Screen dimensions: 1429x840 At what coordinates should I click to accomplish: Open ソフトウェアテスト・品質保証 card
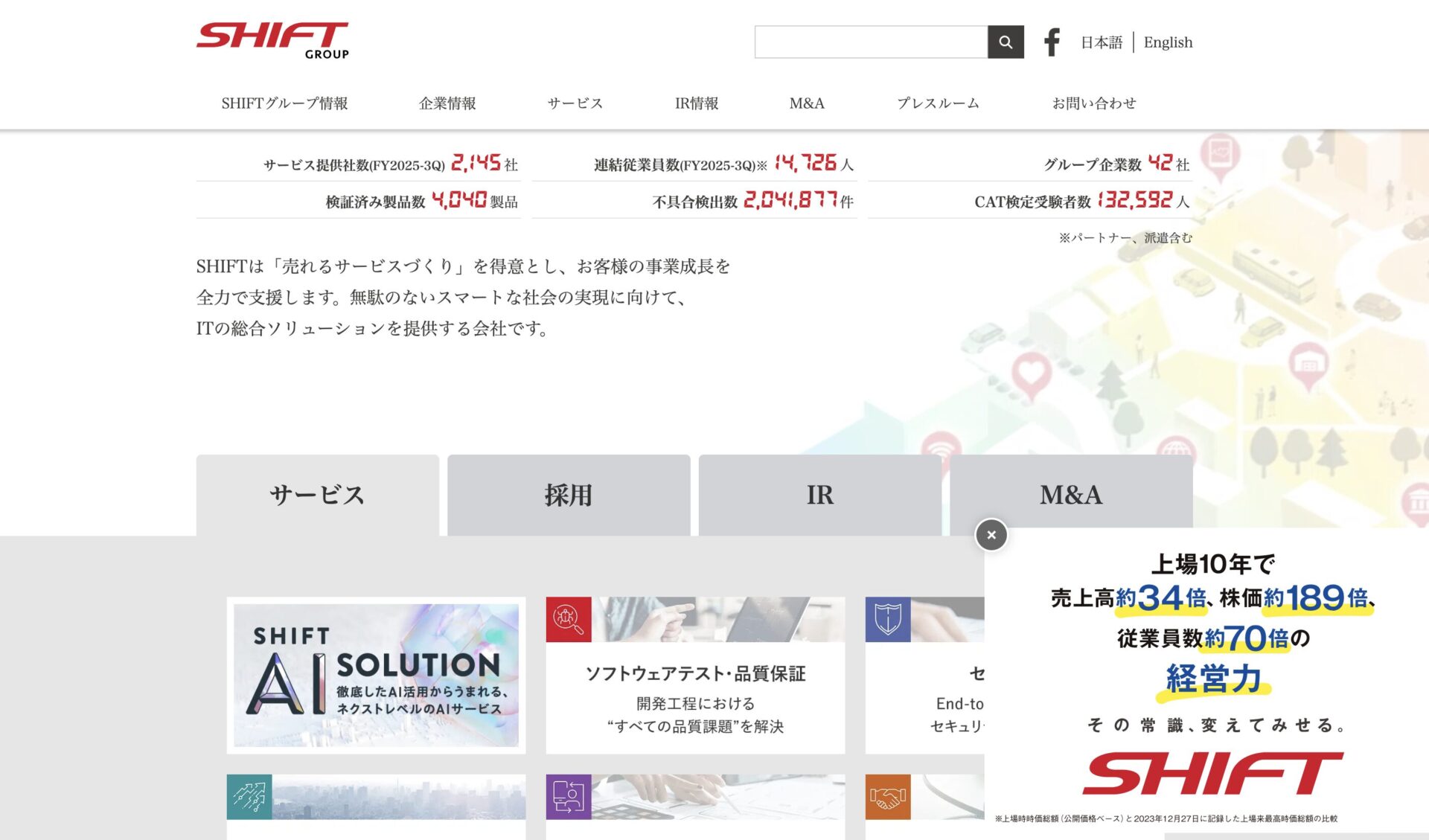pyautogui.click(x=695, y=676)
